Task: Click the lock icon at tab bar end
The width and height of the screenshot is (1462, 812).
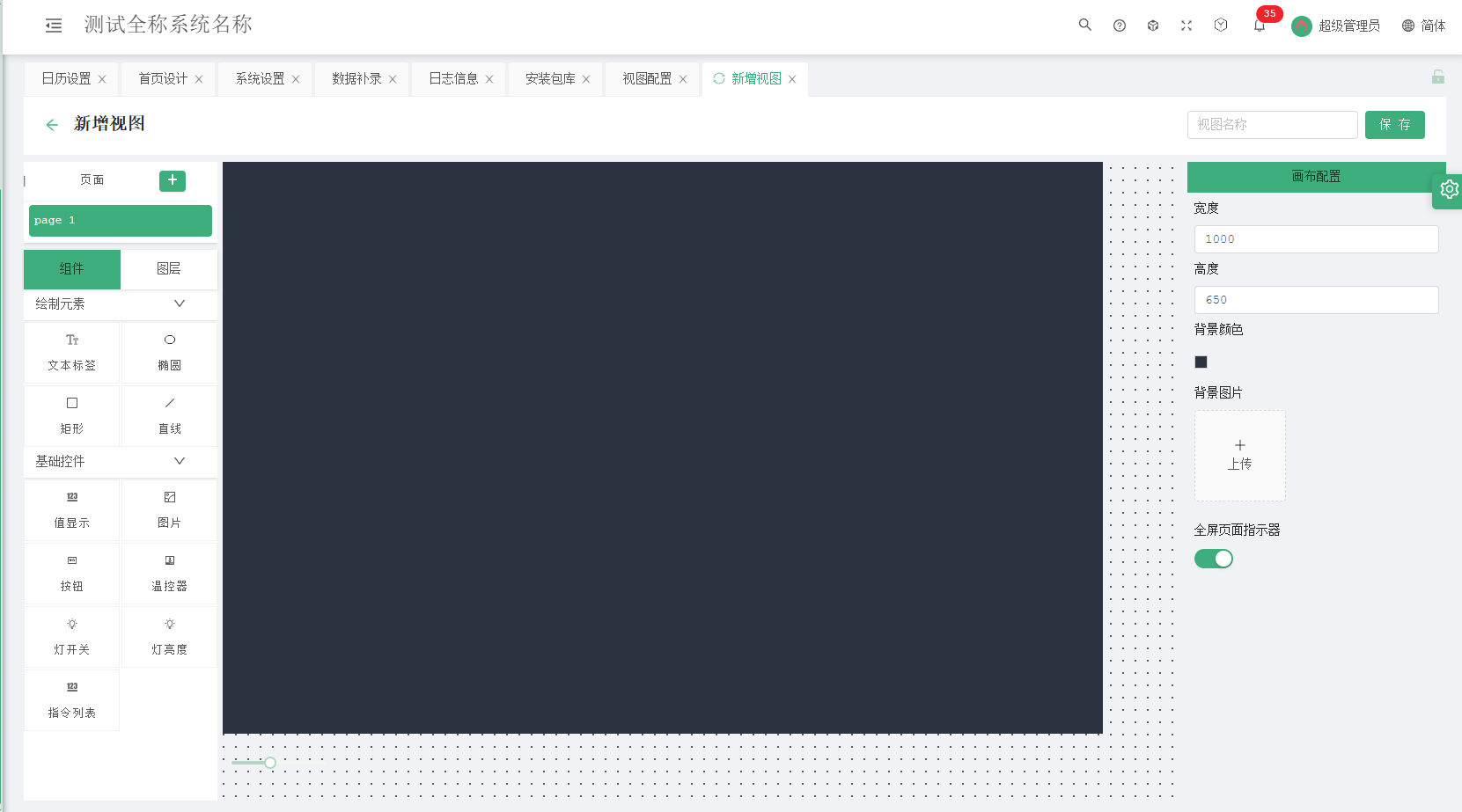Action: pos(1437,77)
